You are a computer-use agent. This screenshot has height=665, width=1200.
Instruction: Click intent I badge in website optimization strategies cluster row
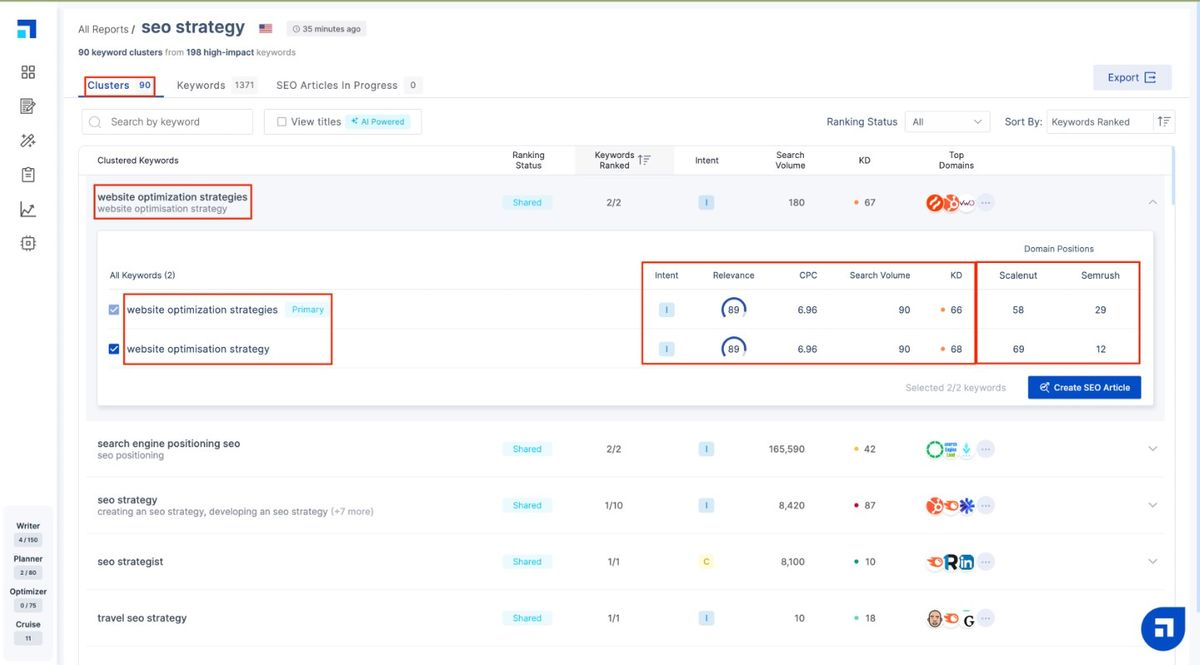(x=706, y=203)
